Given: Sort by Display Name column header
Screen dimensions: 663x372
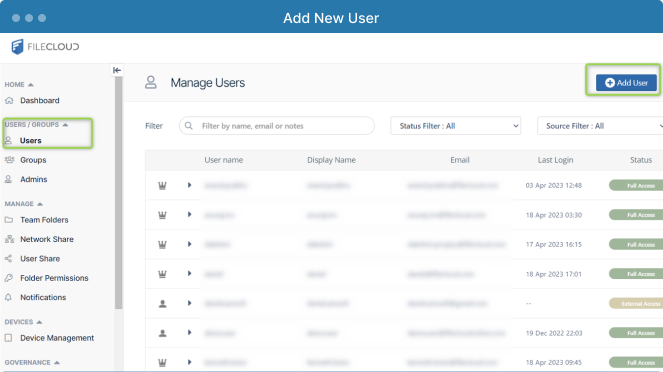Looking at the screenshot, I should 331,160.
